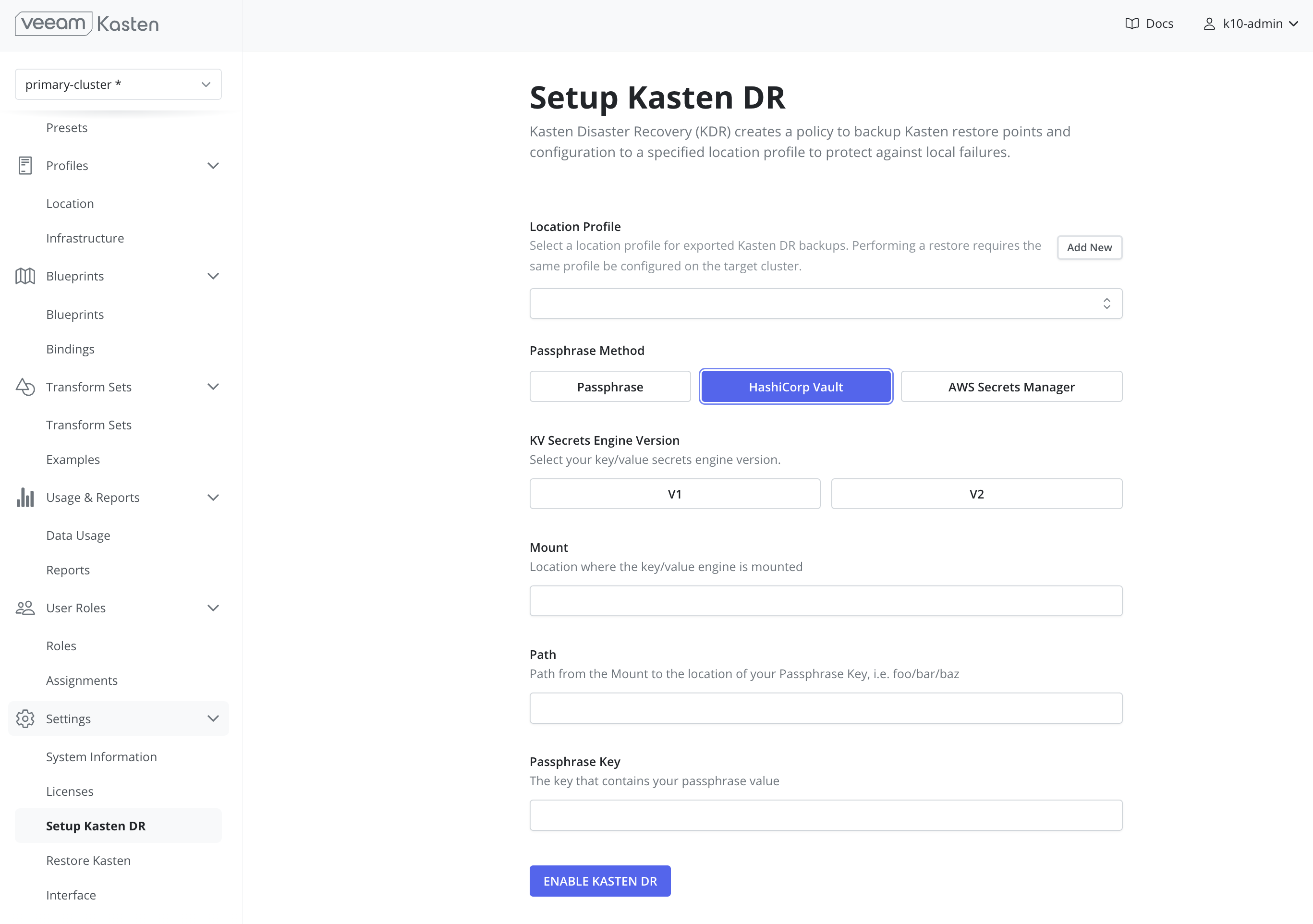Click the Enable Kasten DR button
The width and height of the screenshot is (1313, 924).
600,881
